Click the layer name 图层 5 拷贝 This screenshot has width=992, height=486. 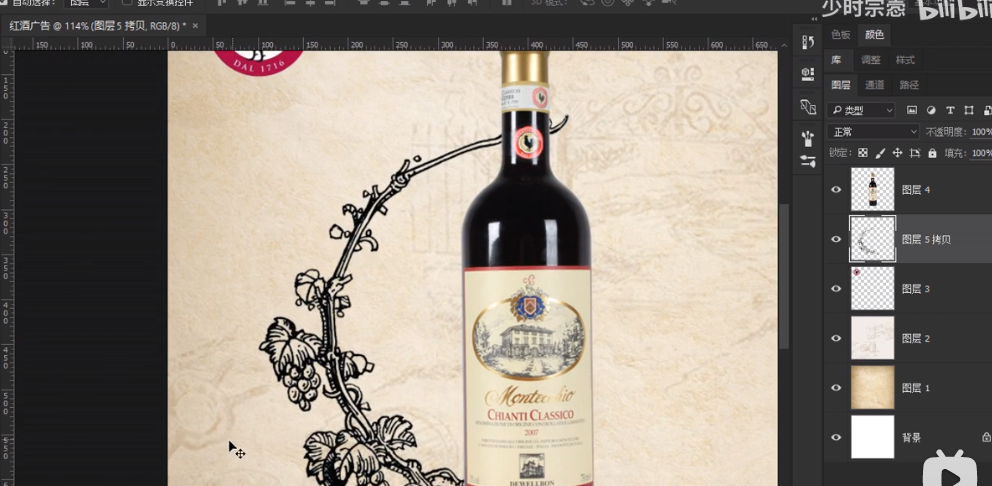tap(926, 239)
